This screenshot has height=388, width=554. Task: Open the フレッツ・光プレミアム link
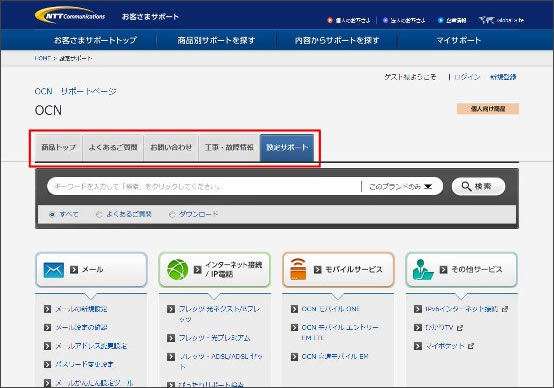214,338
